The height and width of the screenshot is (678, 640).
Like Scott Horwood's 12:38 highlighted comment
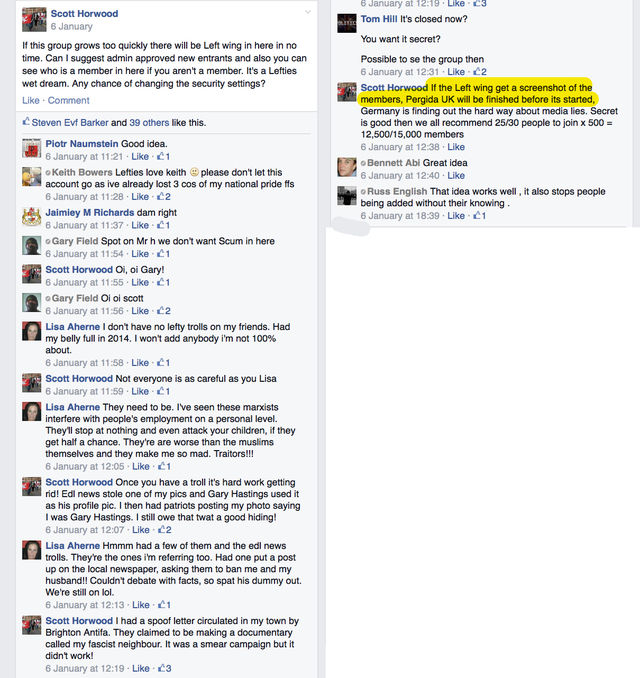[456, 147]
